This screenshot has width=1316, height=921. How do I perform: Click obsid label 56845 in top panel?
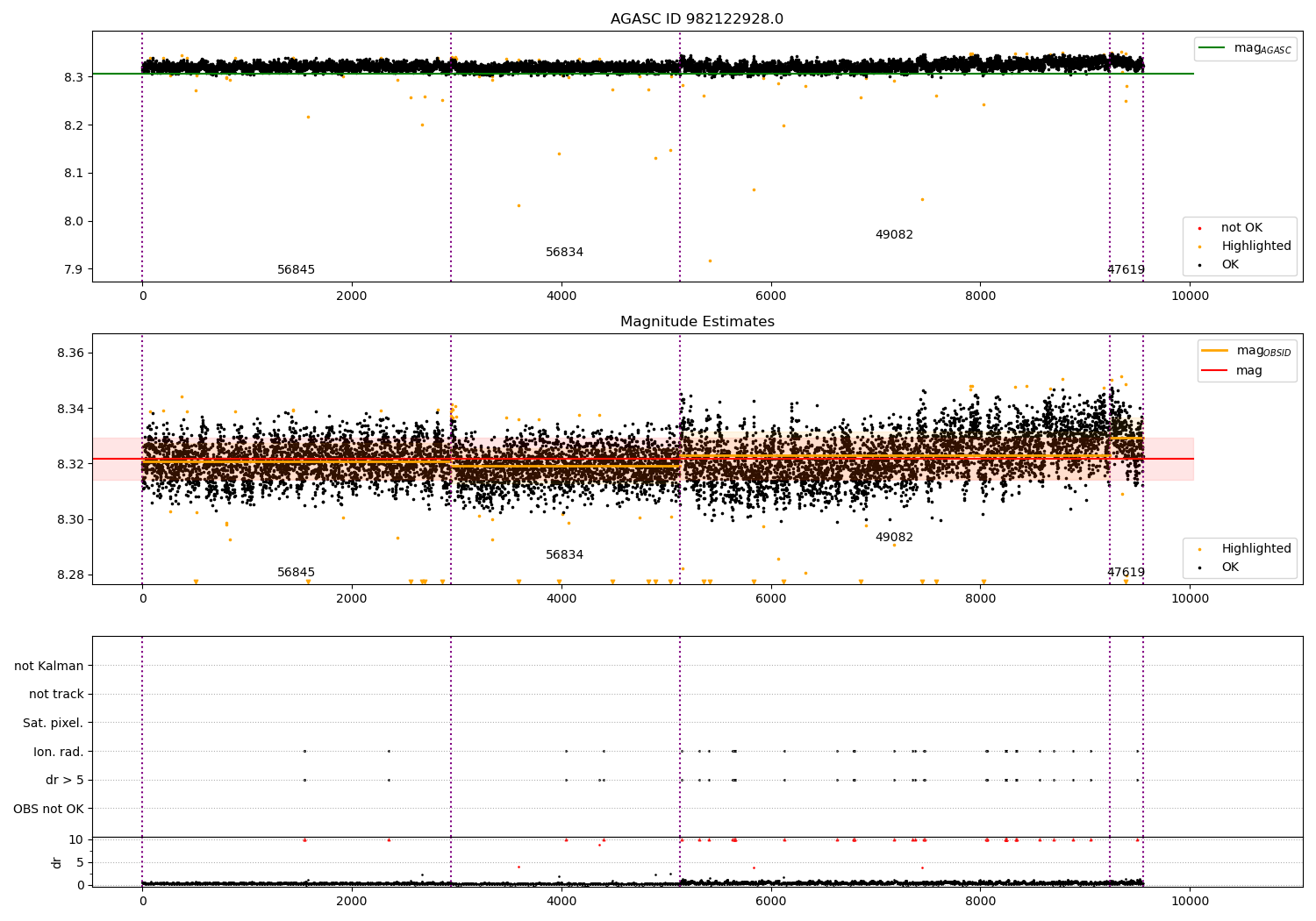296,270
